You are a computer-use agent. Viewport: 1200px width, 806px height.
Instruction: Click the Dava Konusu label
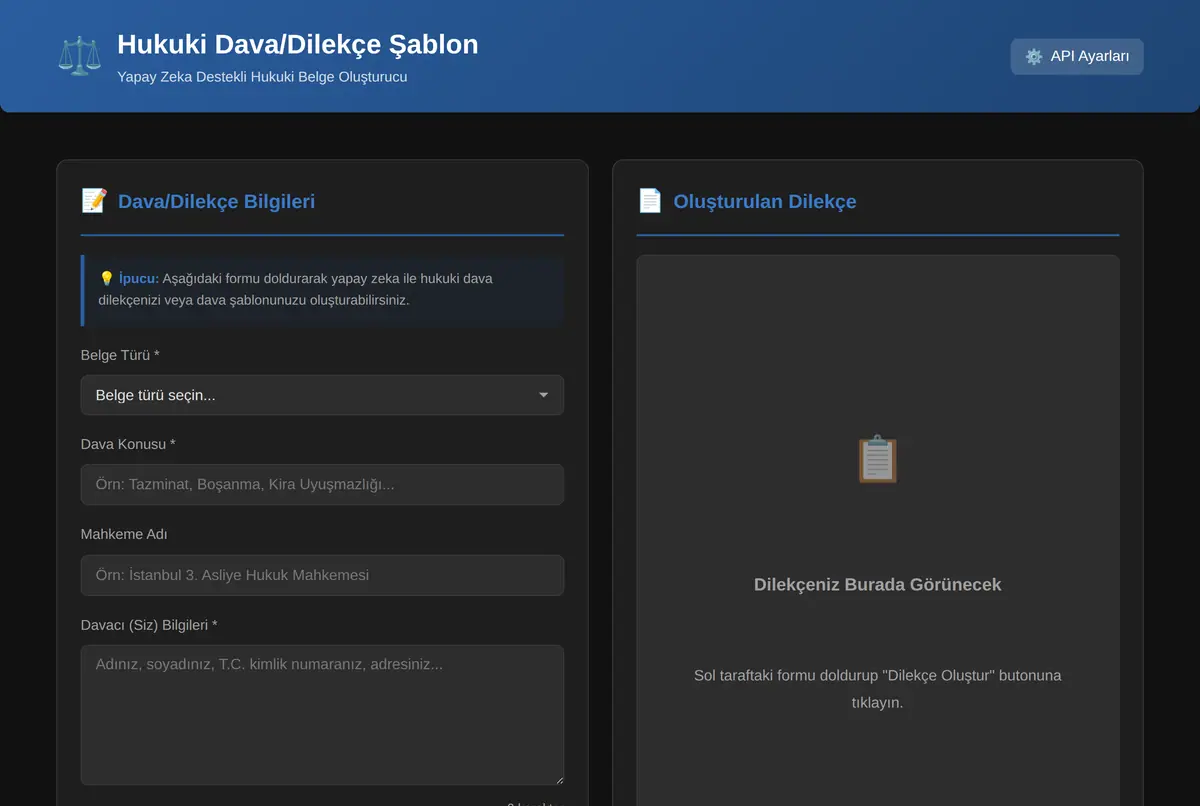pyautogui.click(x=128, y=444)
